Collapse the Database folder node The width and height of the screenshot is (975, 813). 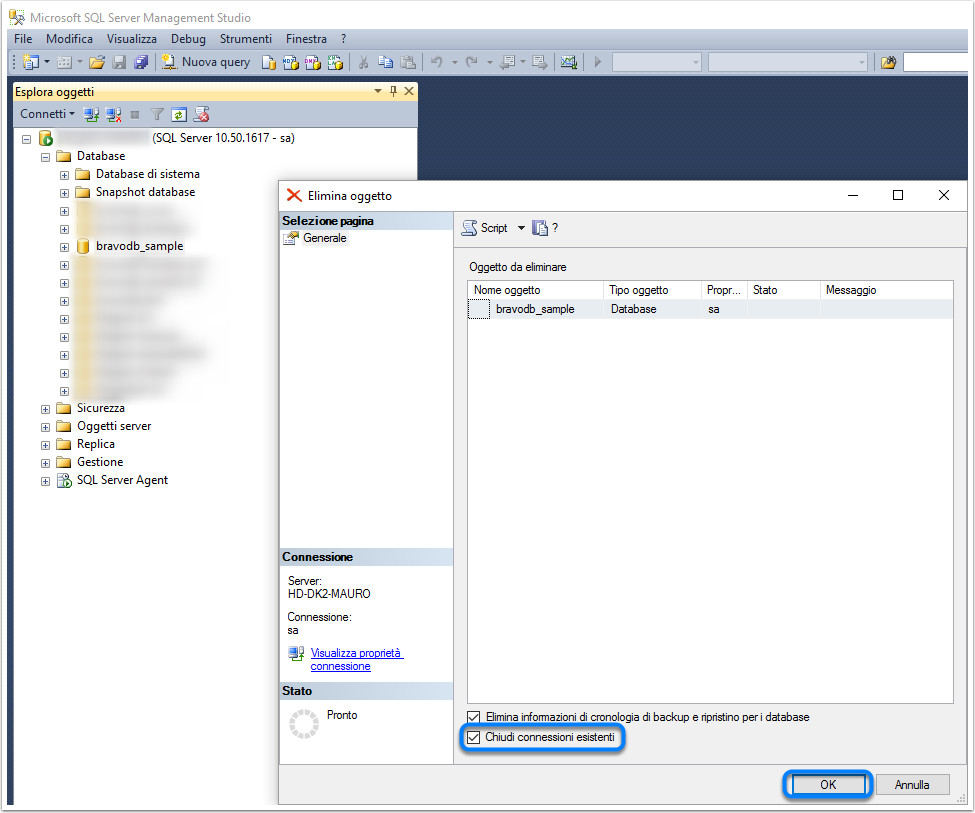tap(45, 157)
